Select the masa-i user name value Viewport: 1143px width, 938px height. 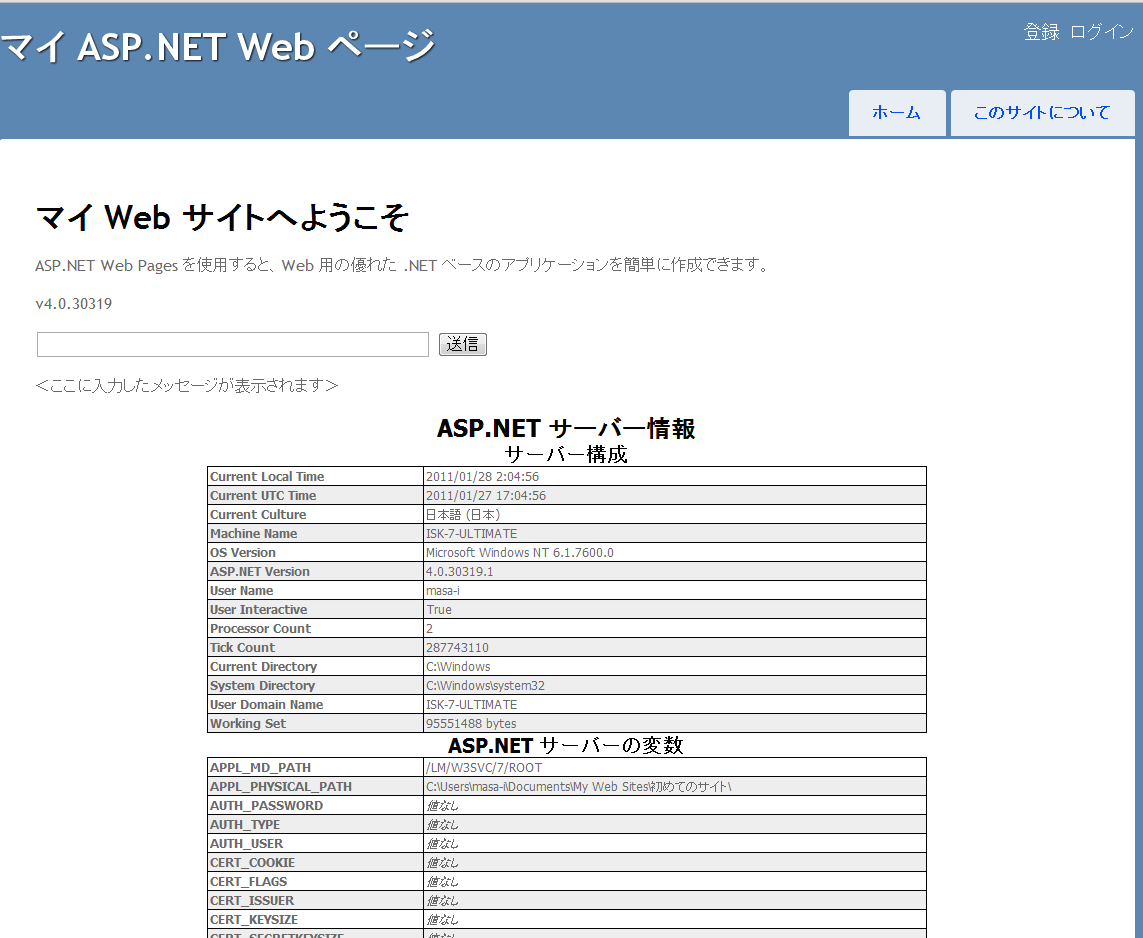pos(442,590)
